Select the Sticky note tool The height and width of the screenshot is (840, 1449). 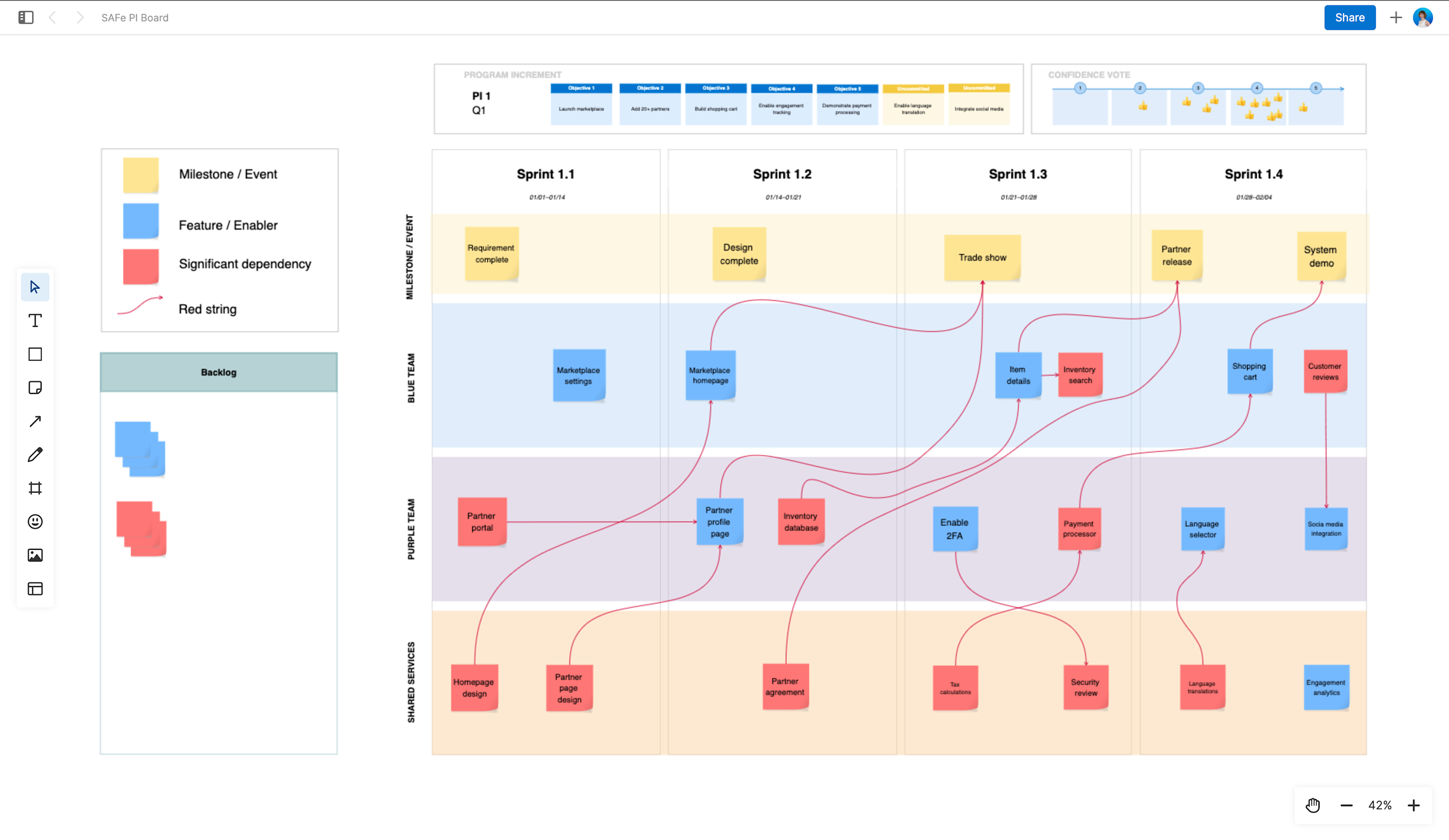[35, 388]
